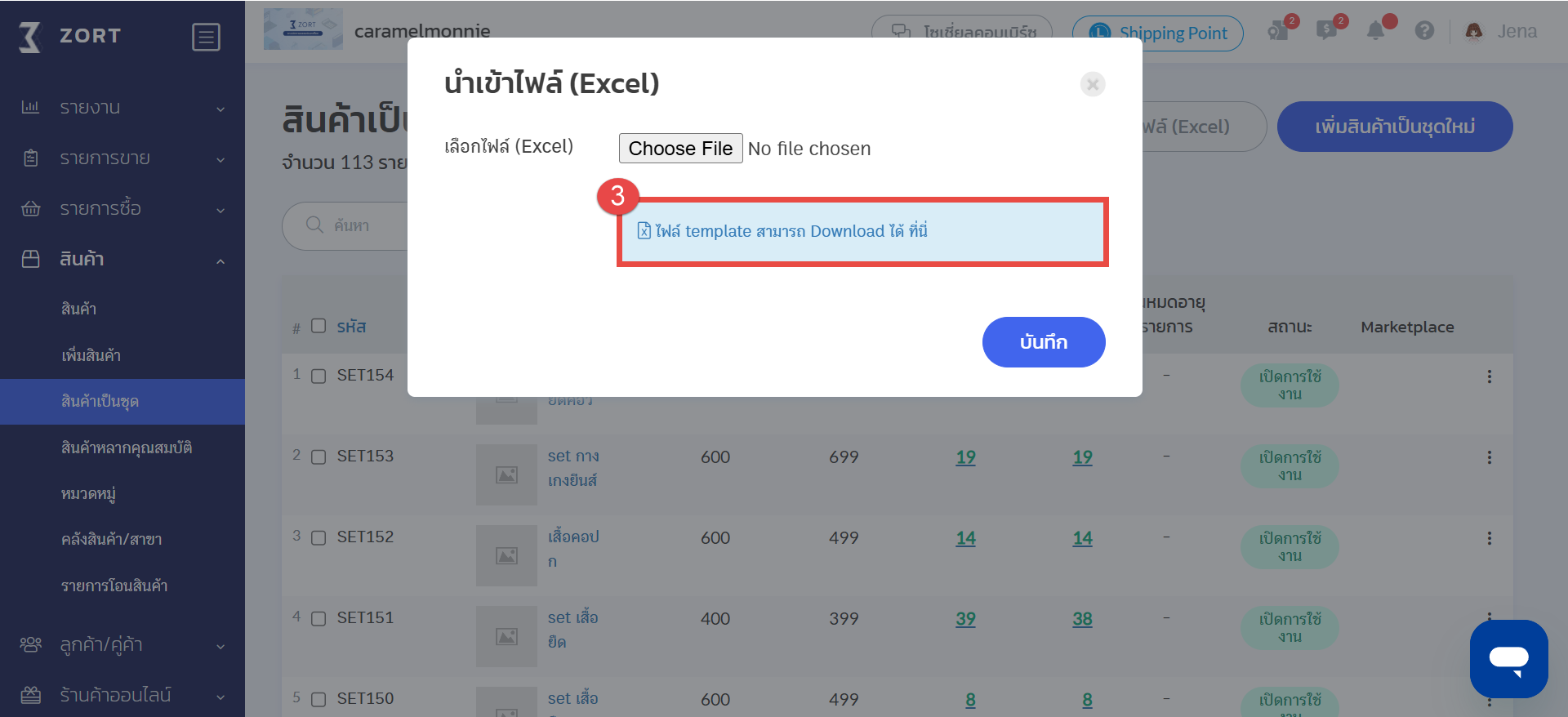The height and width of the screenshot is (717, 1568).
Task: Collapse the สินค้า sidebar section
Action: pyautogui.click(x=122, y=260)
